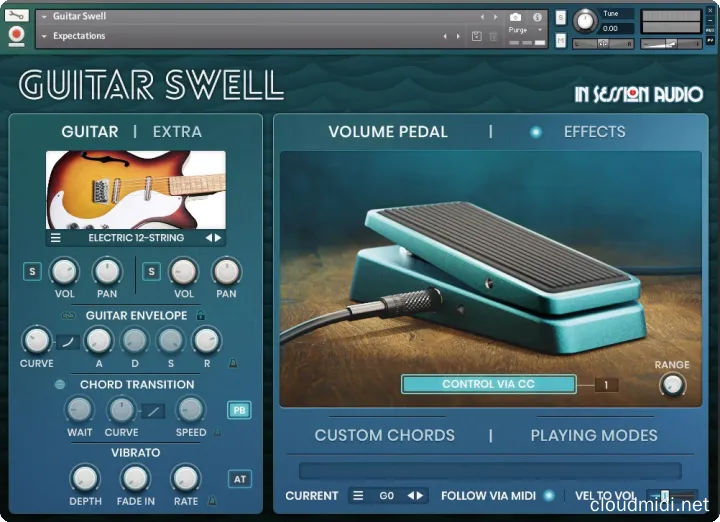Expand the Expectations snapshot dropdown
Screen dimensions: 720x522
tap(44, 36)
